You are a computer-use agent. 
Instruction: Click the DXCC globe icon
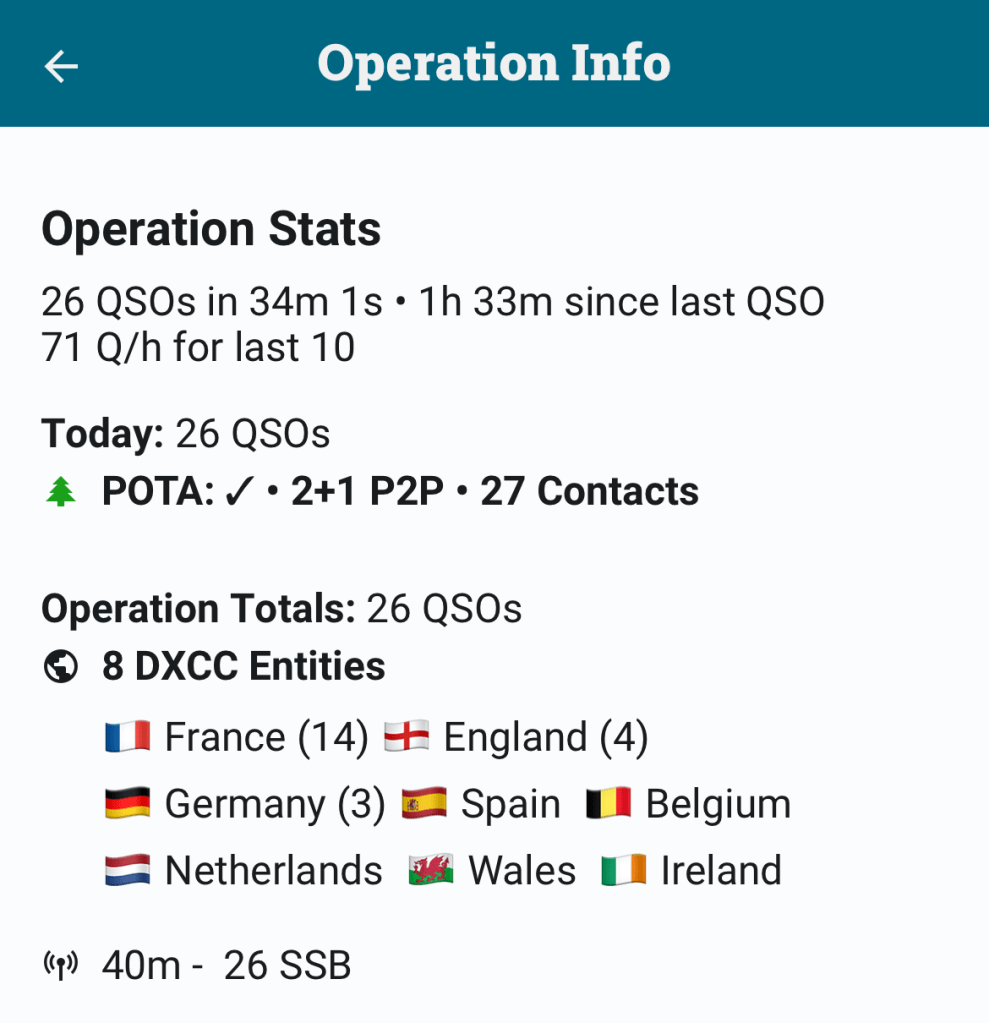coord(61,667)
